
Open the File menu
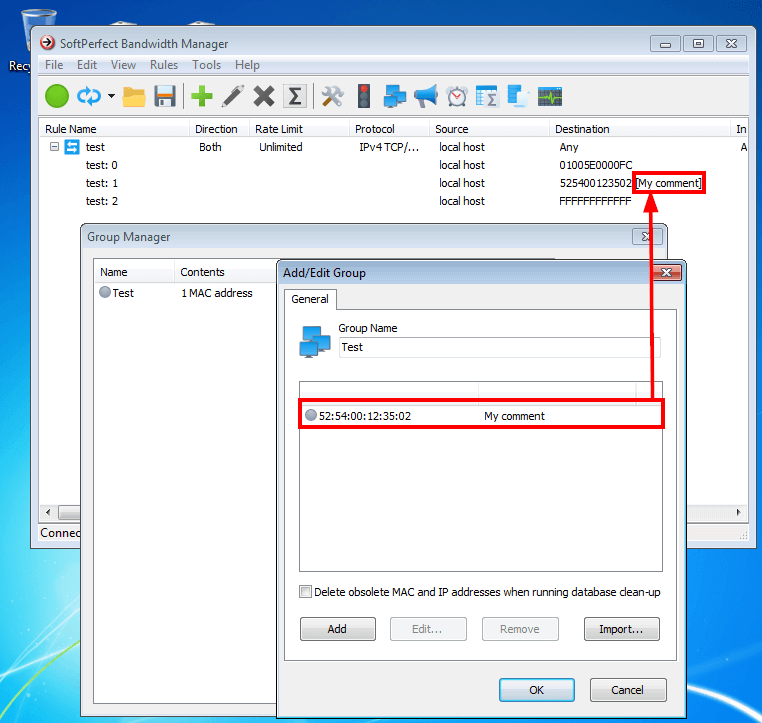coord(54,65)
